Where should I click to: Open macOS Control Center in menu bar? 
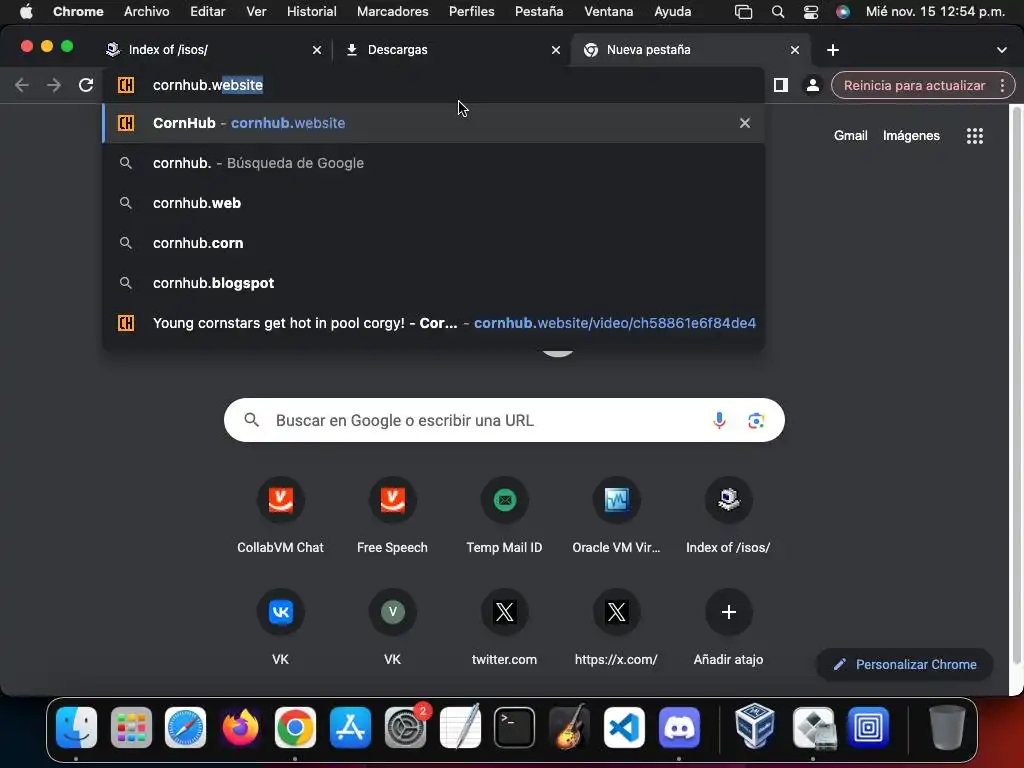click(x=810, y=12)
